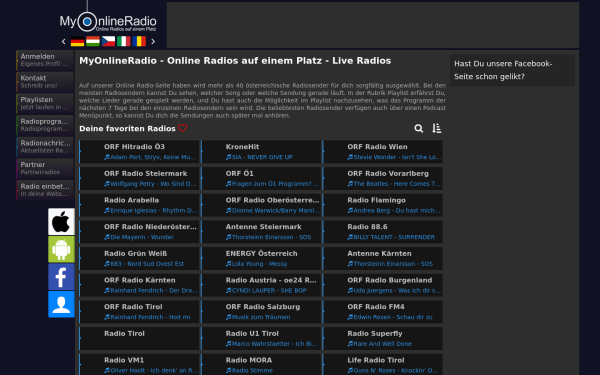Screen dimensions: 600x375
Task: Open Kontakt menu item
Action: click(x=45, y=82)
